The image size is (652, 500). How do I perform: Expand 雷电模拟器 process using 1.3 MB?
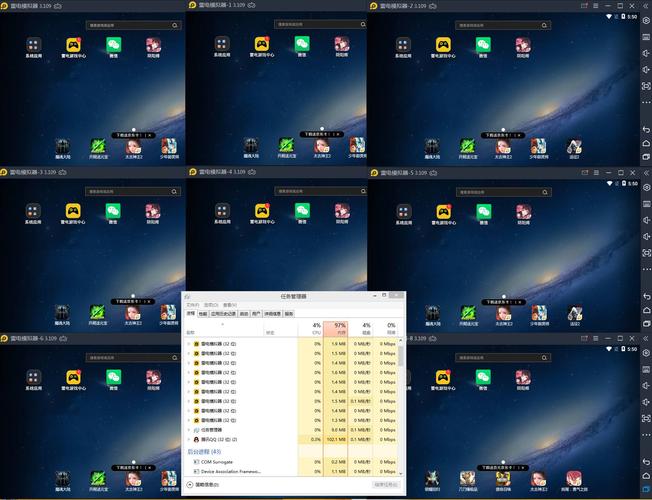[189, 420]
